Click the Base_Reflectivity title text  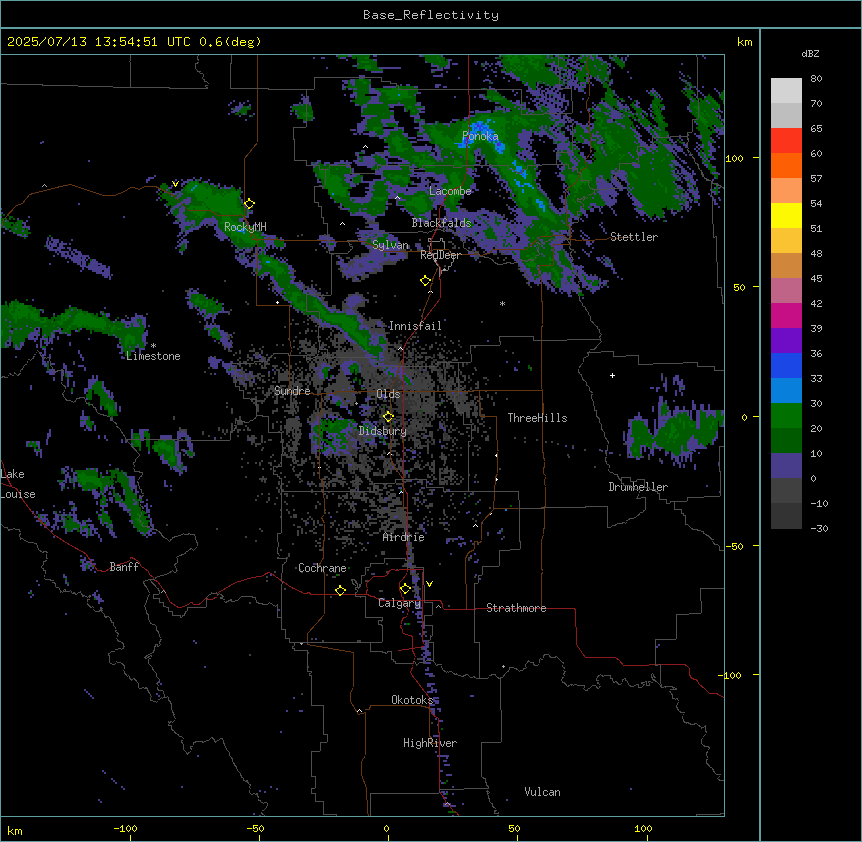431,15
